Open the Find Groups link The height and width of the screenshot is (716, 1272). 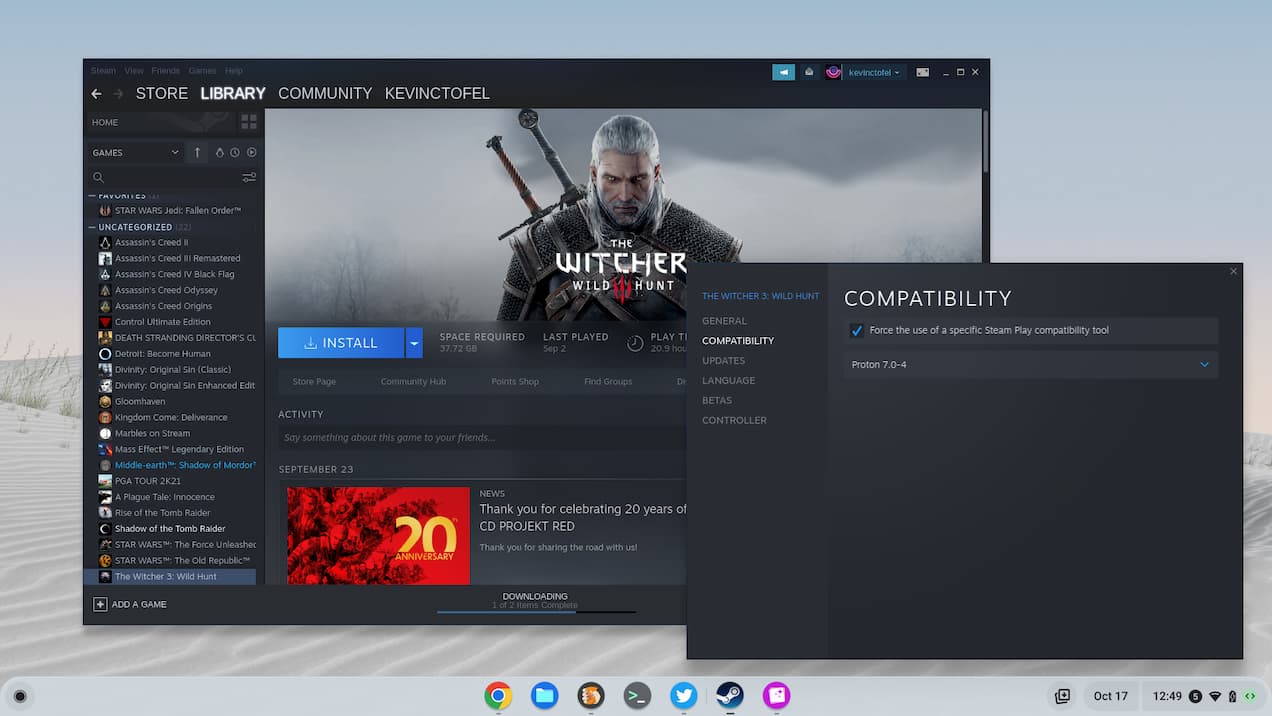click(x=608, y=382)
